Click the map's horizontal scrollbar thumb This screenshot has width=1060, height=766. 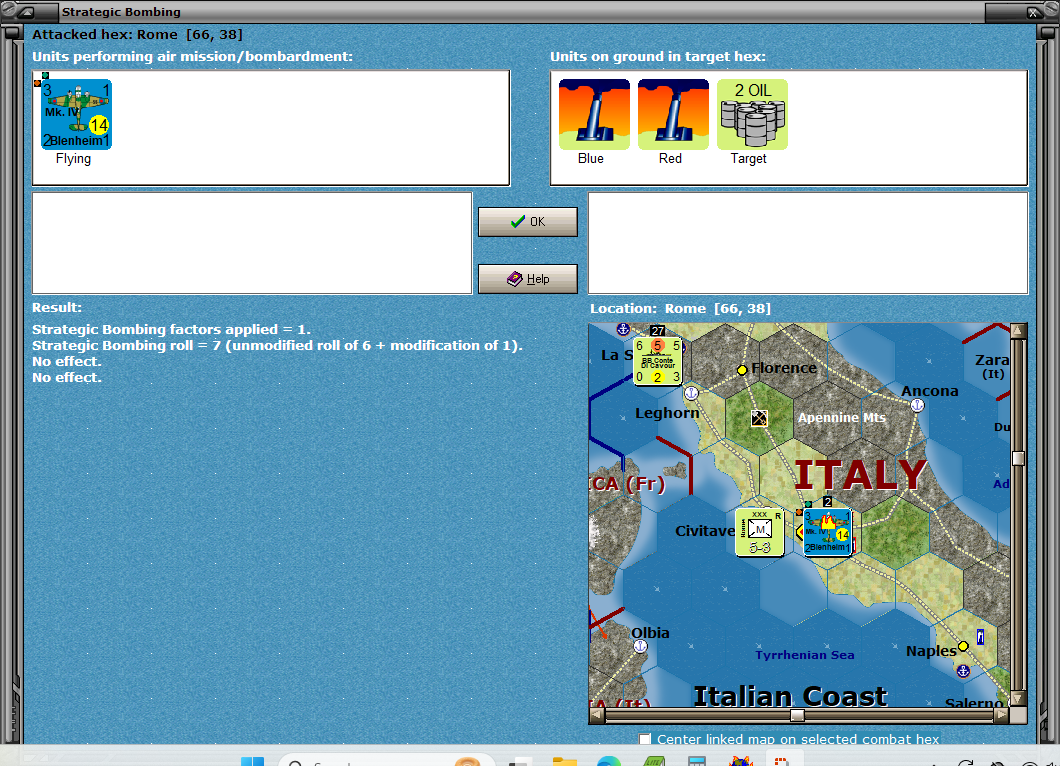798,715
